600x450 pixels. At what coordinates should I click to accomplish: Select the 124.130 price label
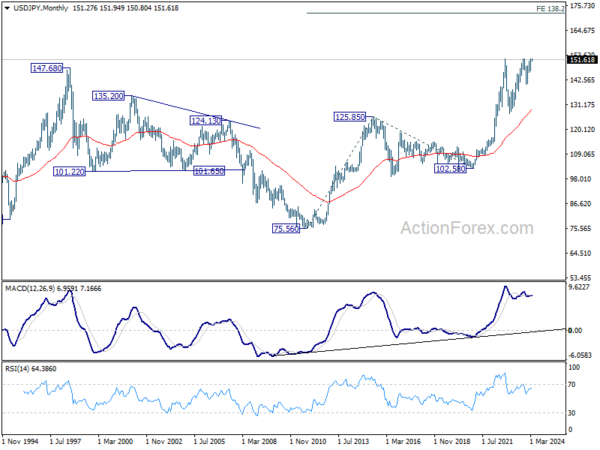coord(205,121)
